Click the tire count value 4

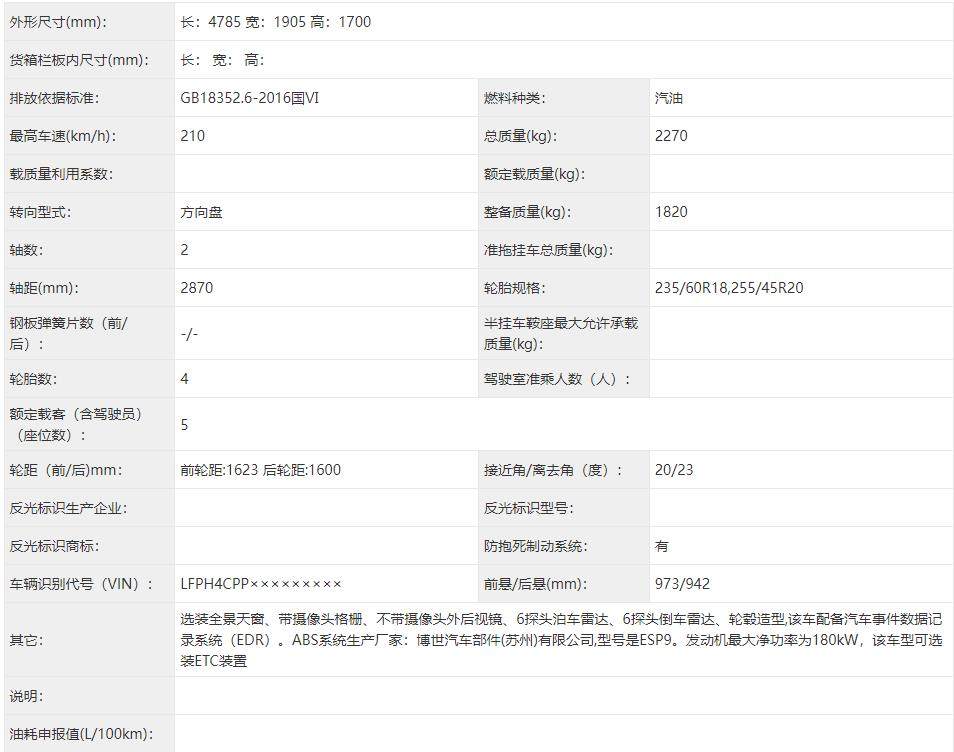(x=185, y=379)
